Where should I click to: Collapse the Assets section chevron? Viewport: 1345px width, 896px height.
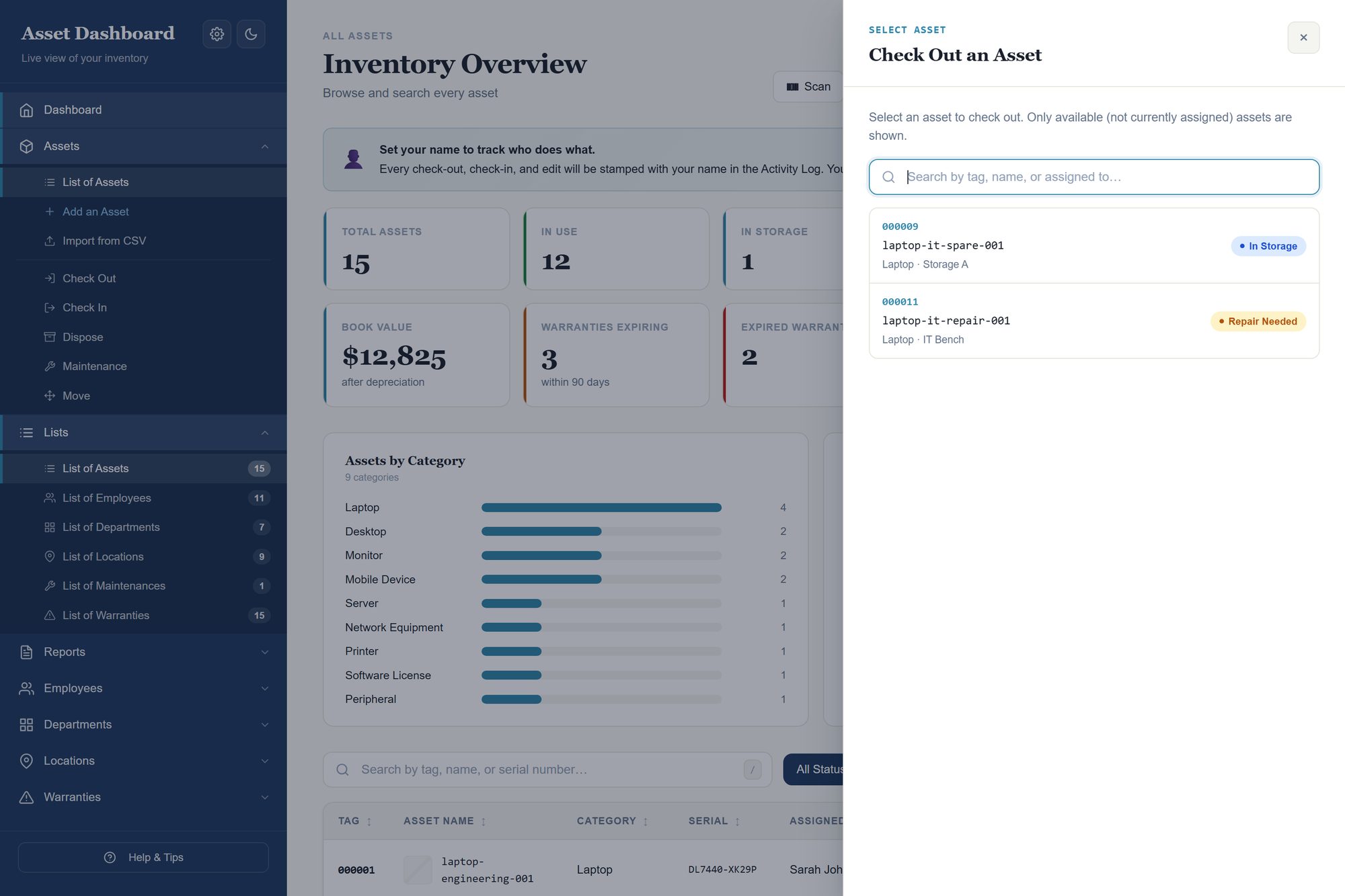click(265, 147)
